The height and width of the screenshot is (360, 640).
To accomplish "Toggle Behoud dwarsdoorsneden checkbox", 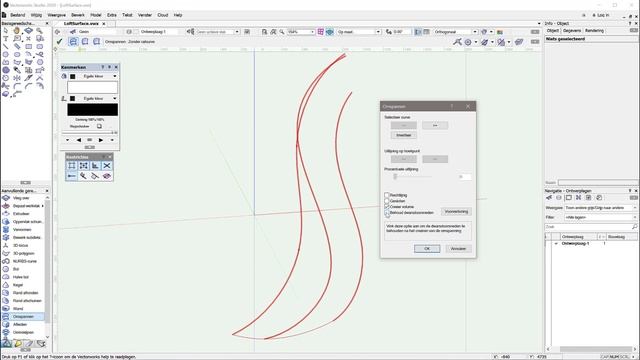I will 387,213.
